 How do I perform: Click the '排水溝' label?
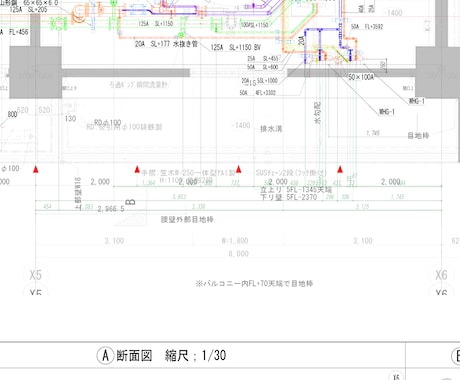(271, 129)
